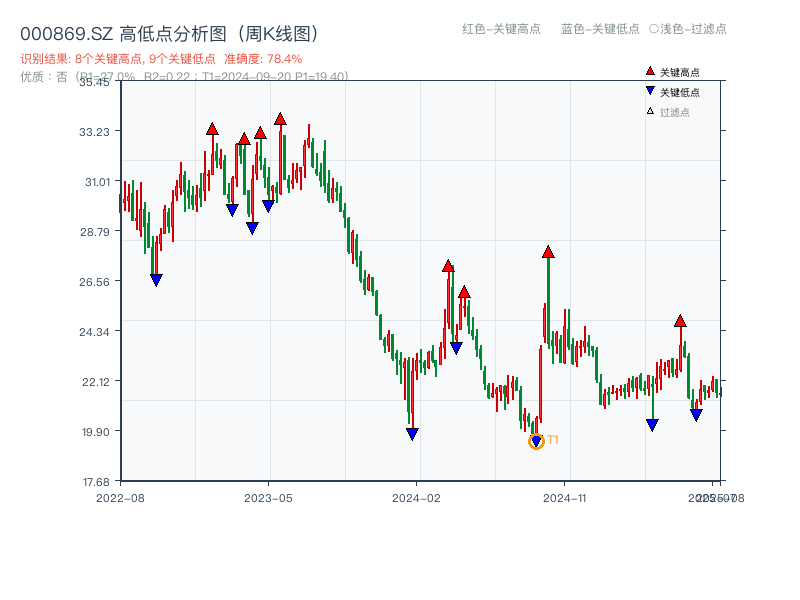Click the 2023-05 x-axis date label
800x600 pixels.
click(268, 498)
